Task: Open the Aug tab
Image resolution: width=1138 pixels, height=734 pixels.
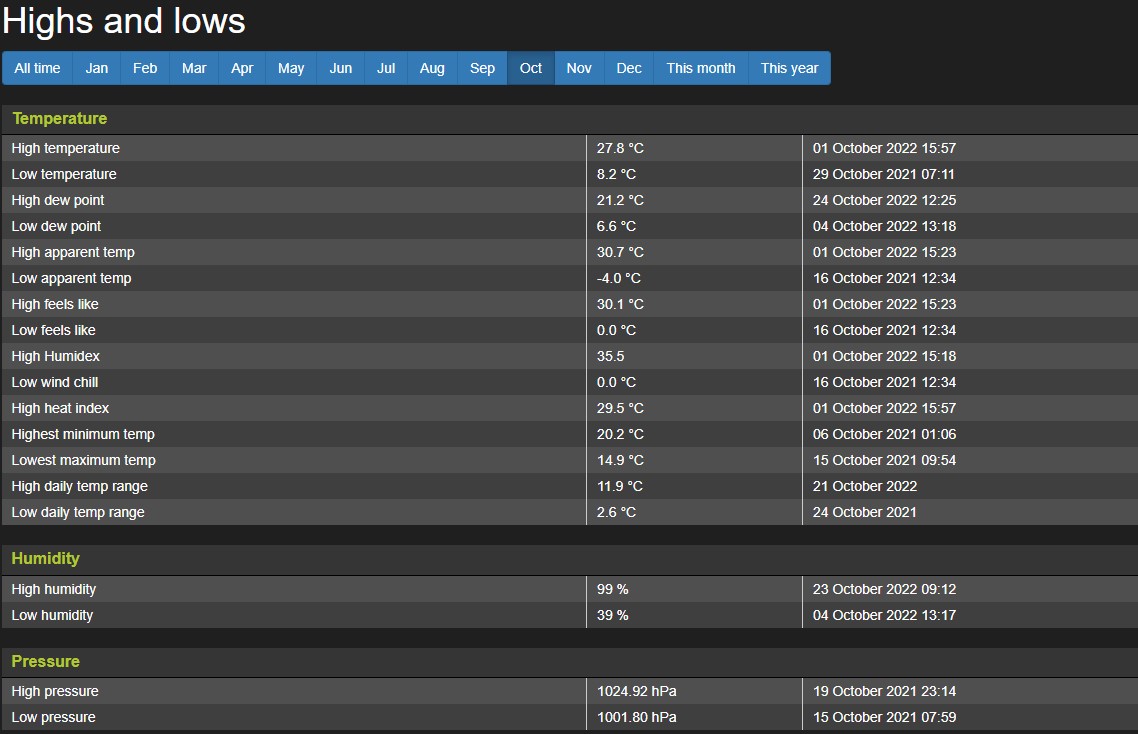Action: 432,68
